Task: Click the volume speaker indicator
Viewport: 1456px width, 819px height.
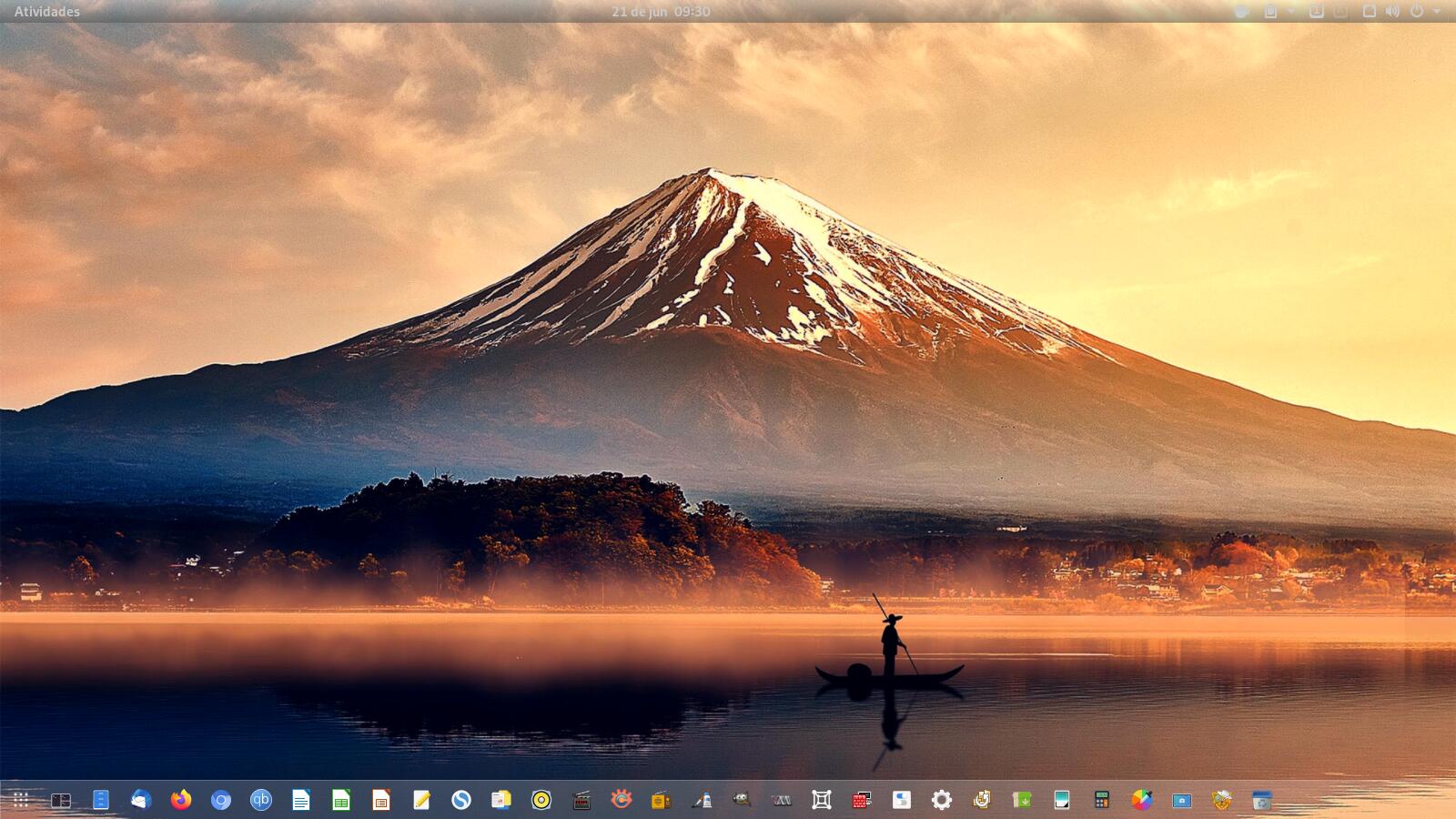Action: (x=1392, y=12)
